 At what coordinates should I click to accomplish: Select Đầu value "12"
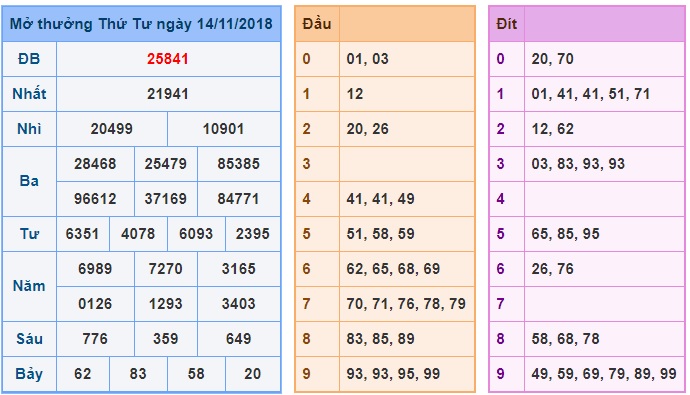[355, 94]
